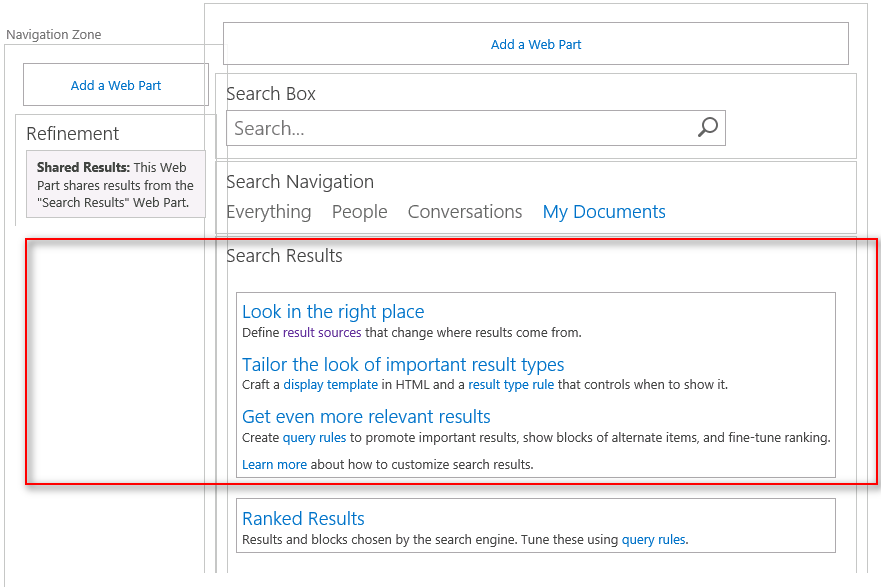
Task: Click the "Get even more relevant results" heading
Action: coord(366,416)
